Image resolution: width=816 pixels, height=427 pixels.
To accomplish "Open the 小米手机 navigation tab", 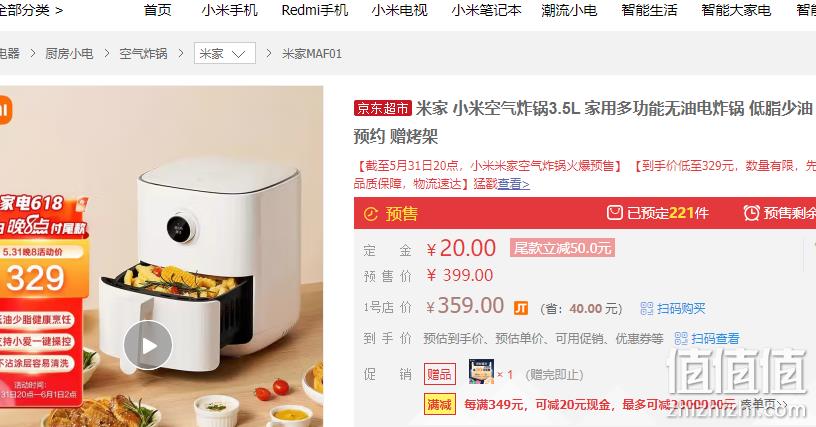I will [x=230, y=10].
